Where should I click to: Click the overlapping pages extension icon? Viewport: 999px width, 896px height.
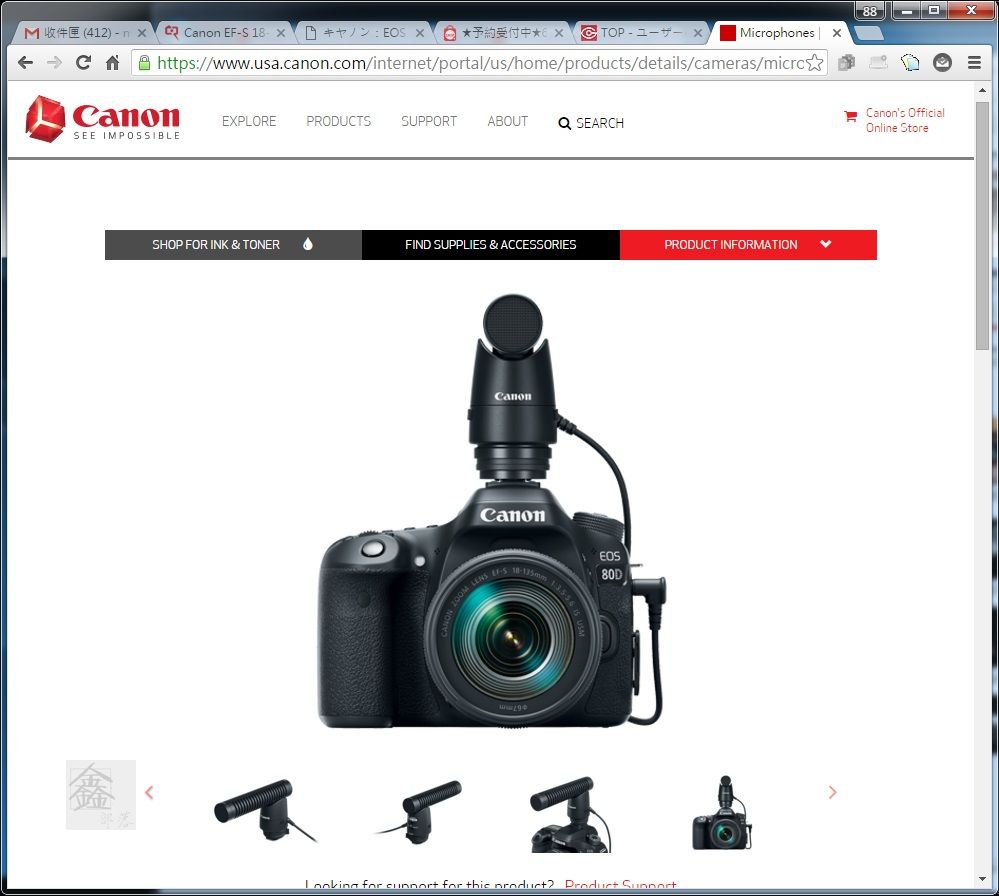click(910, 62)
